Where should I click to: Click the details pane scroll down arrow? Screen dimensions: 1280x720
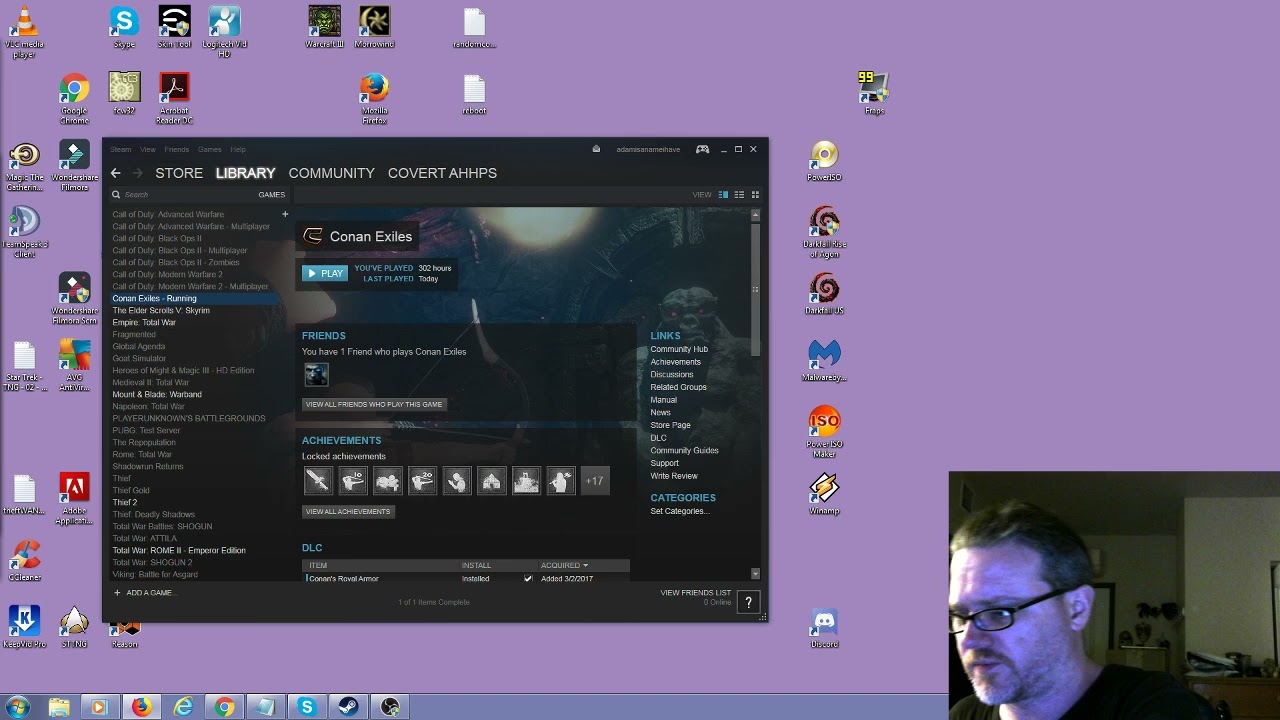[x=755, y=574]
